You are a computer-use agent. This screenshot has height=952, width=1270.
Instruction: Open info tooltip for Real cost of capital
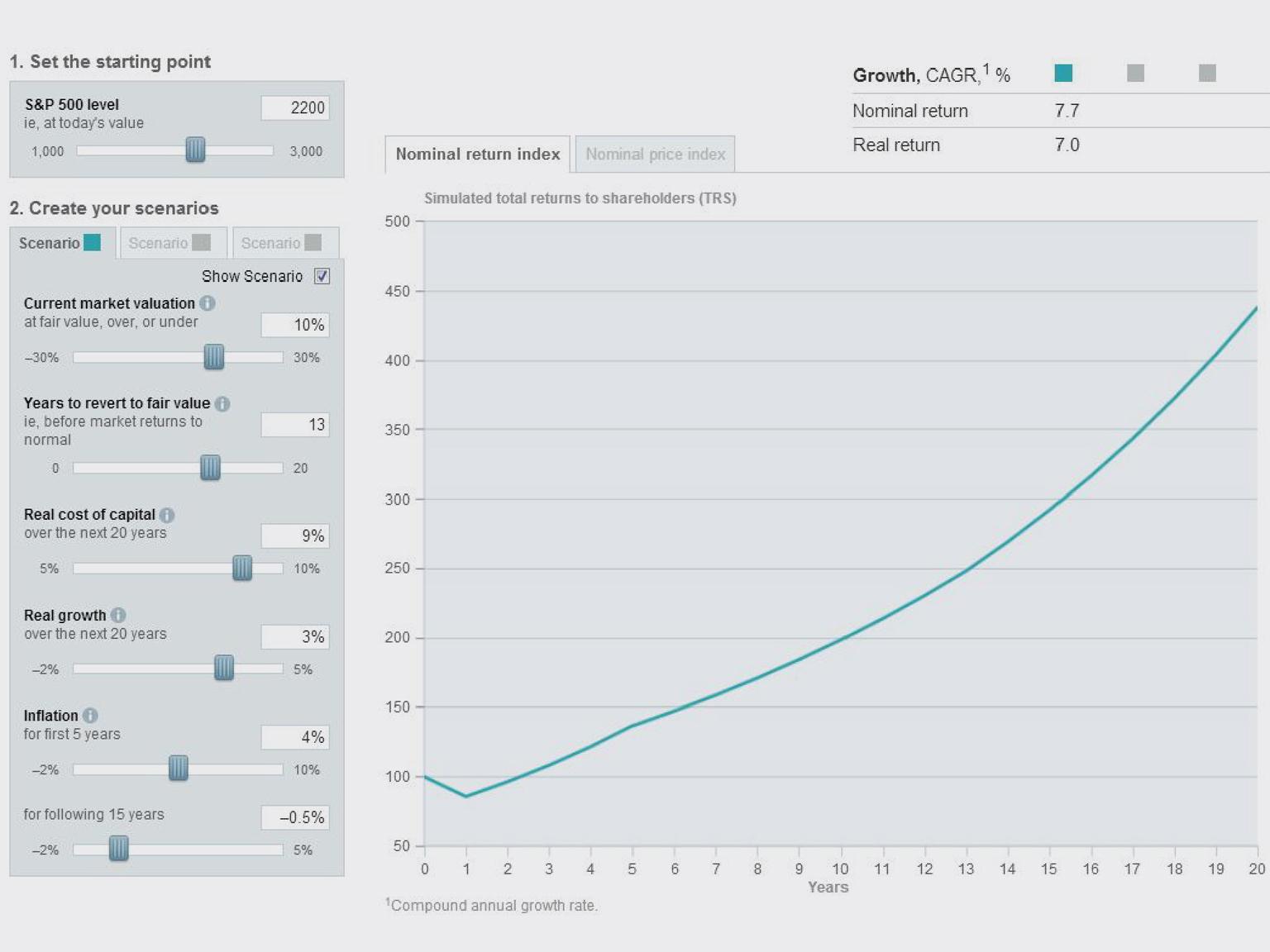[167, 515]
